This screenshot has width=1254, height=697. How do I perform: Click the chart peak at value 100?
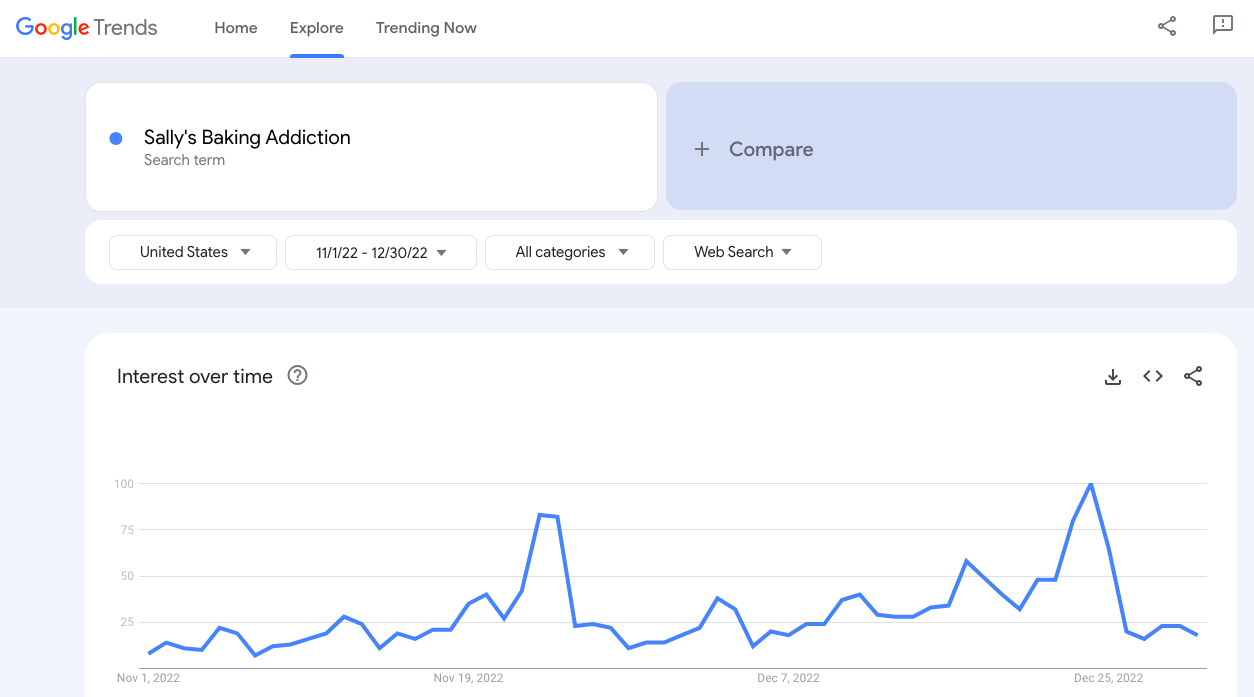1090,484
